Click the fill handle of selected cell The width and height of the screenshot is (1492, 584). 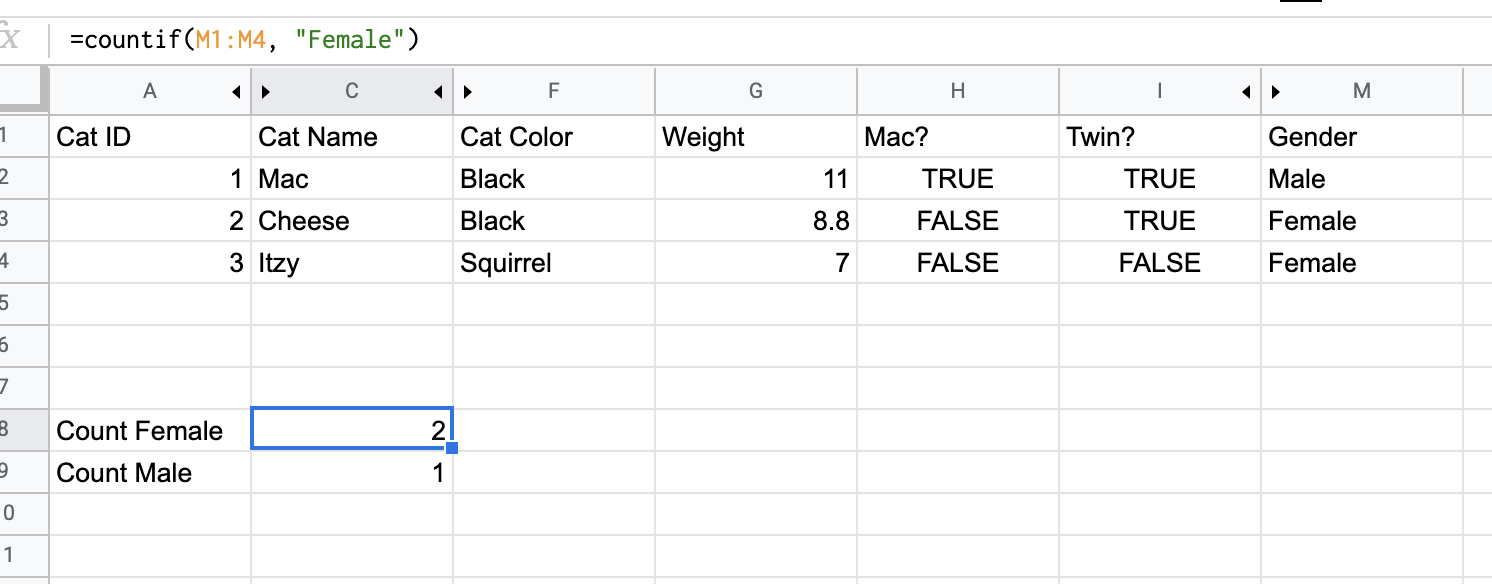coord(452,448)
